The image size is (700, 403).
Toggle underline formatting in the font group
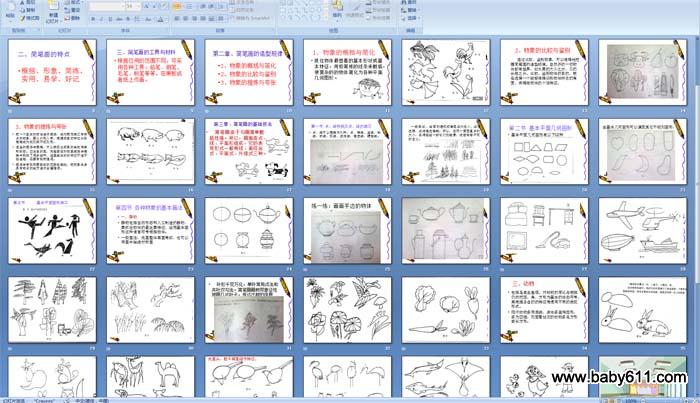point(108,18)
